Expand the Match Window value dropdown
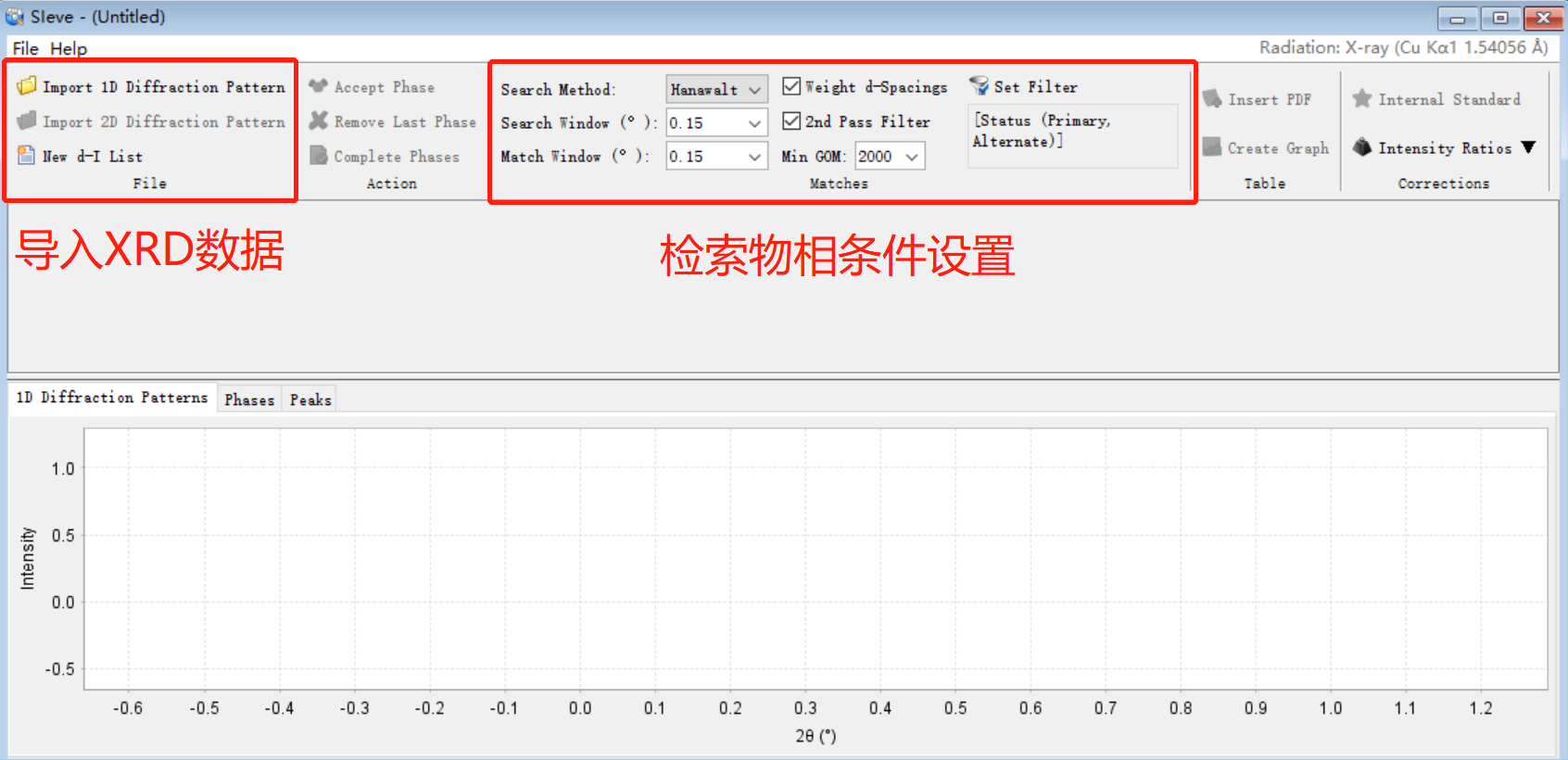The image size is (1568, 760). click(x=754, y=157)
